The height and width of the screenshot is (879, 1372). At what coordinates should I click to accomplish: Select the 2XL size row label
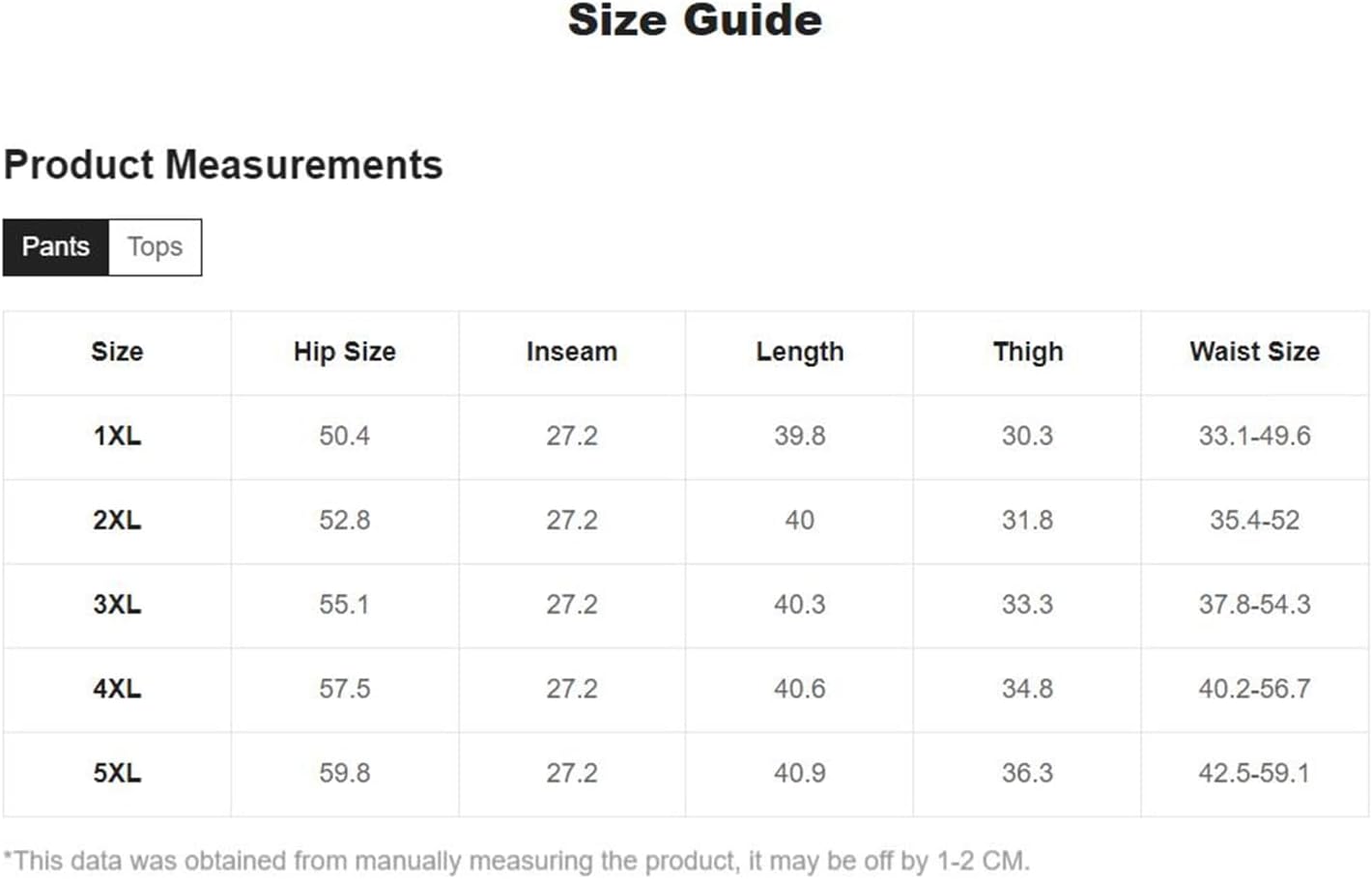[x=117, y=521]
